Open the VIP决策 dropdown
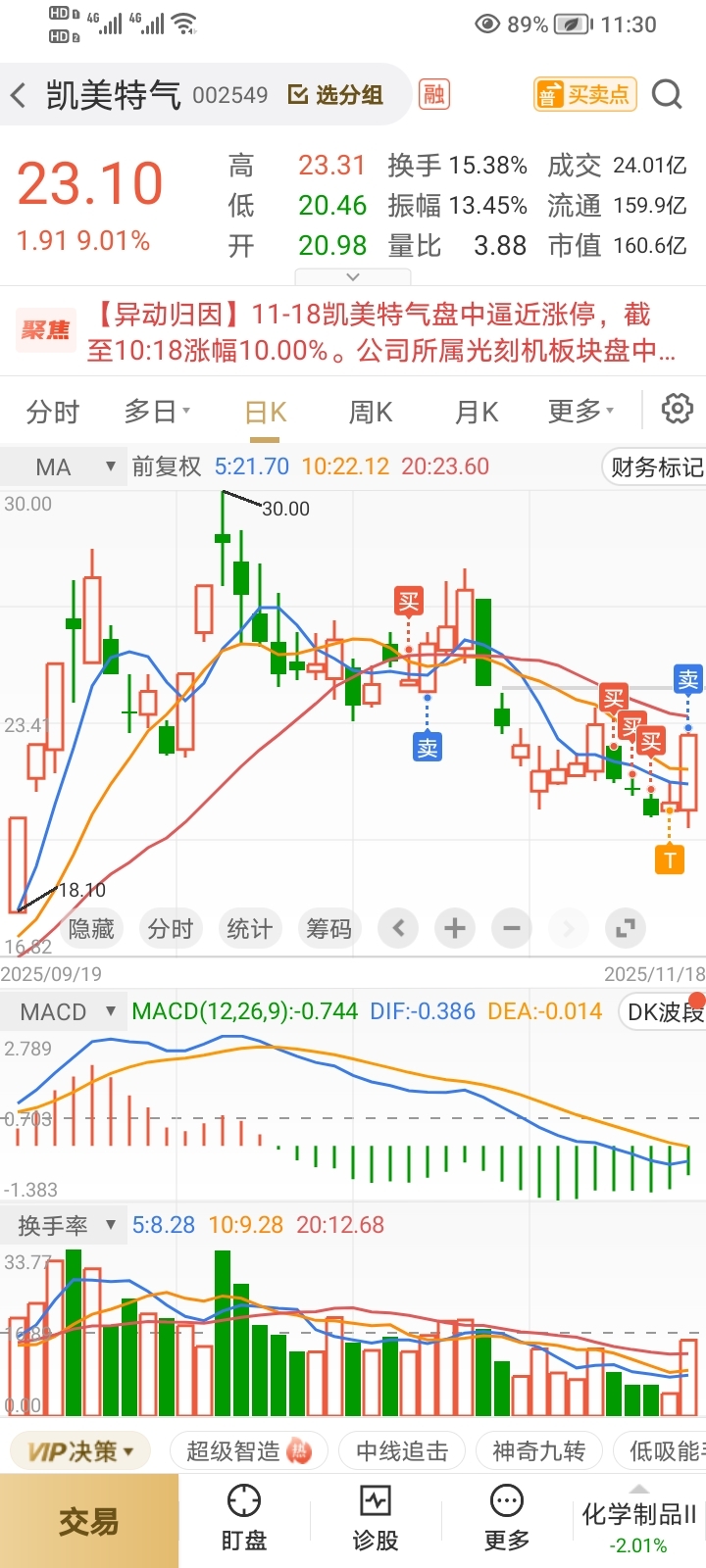Image resolution: width=706 pixels, height=1568 pixels. (x=81, y=1450)
